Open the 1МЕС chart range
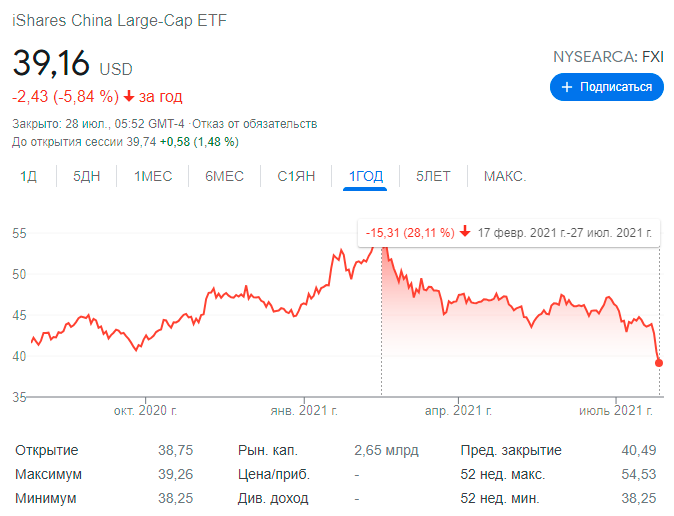Screen dimensions: 674x516 153,176
